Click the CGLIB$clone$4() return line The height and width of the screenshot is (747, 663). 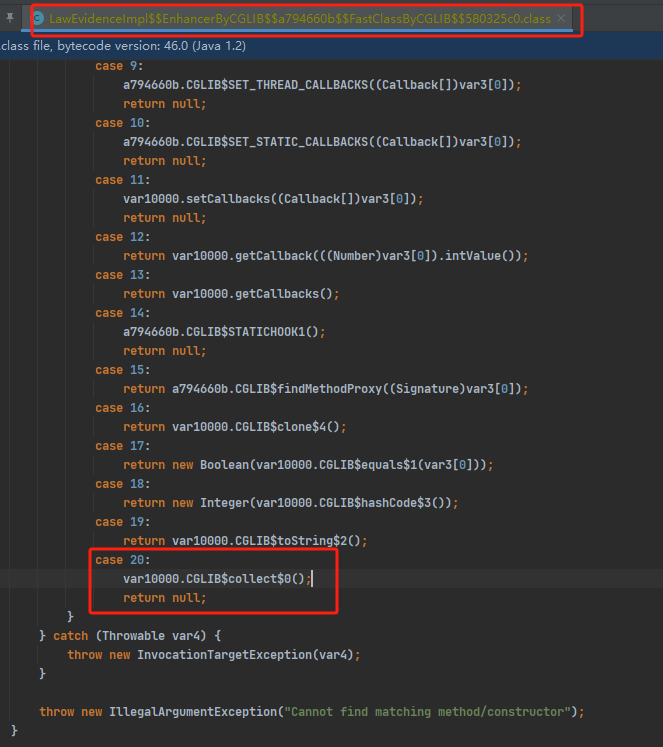tap(234, 427)
